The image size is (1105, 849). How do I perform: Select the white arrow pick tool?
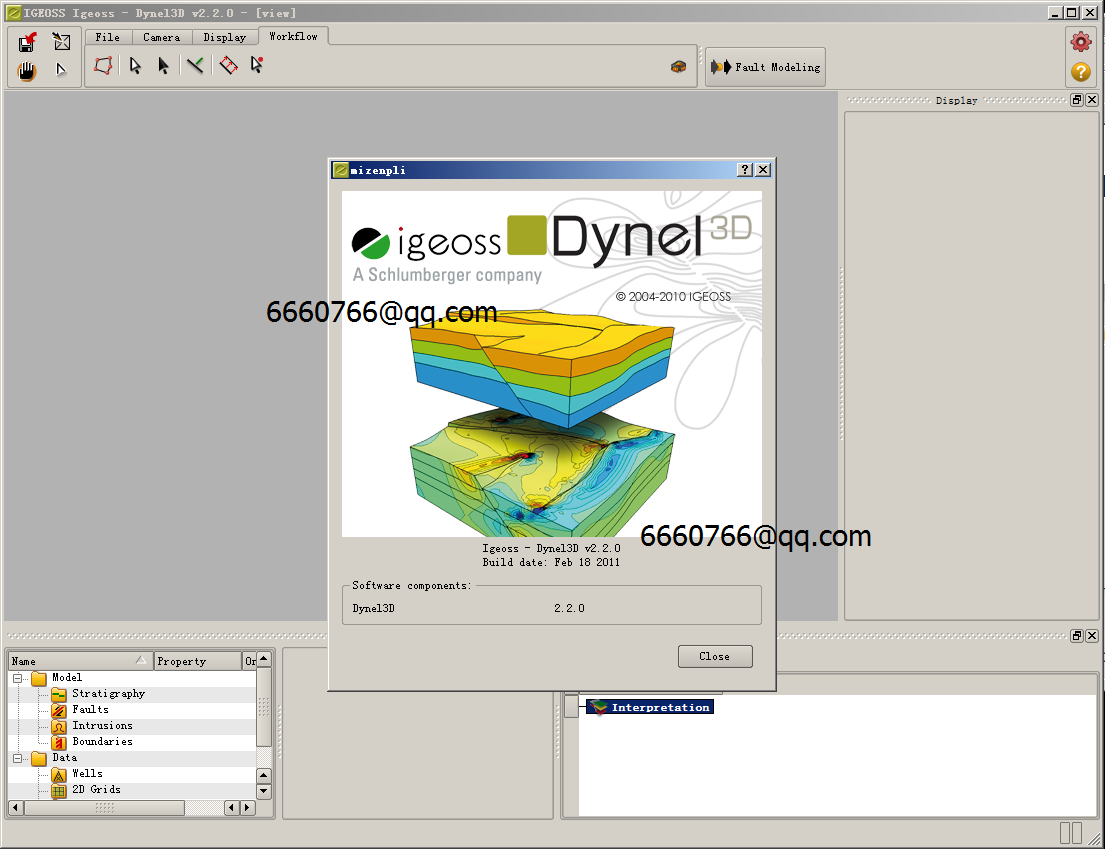coord(135,66)
